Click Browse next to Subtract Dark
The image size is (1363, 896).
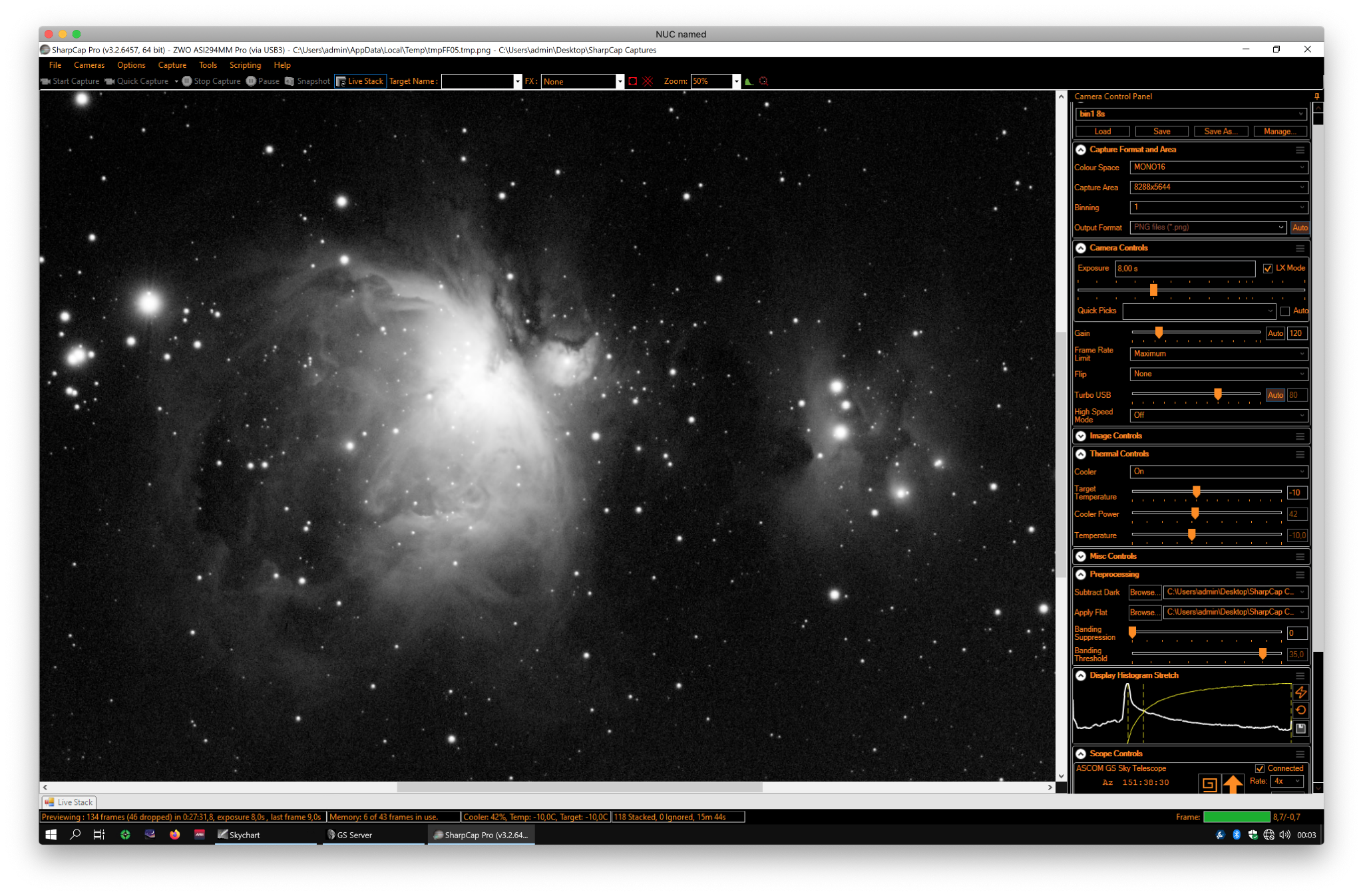(x=1145, y=592)
